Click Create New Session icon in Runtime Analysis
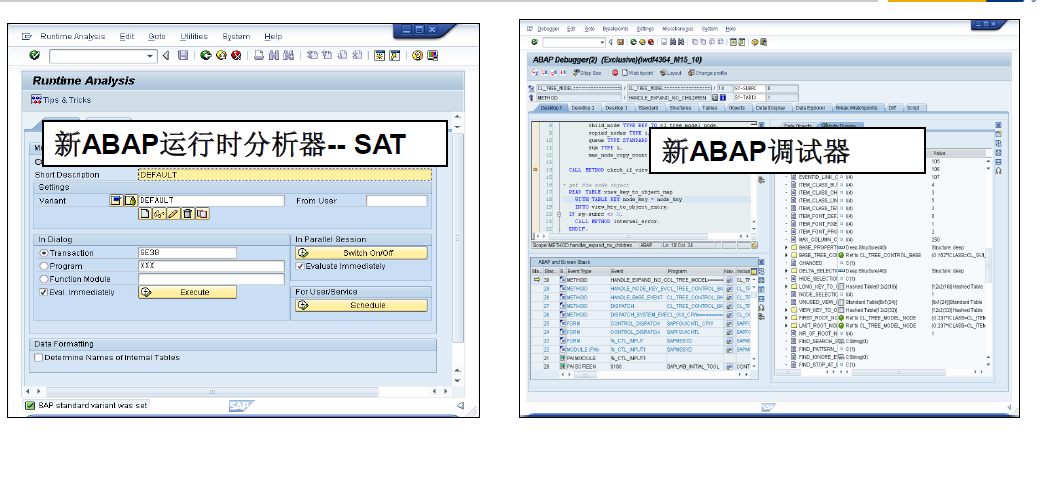The height and width of the screenshot is (491, 1050). point(379,56)
